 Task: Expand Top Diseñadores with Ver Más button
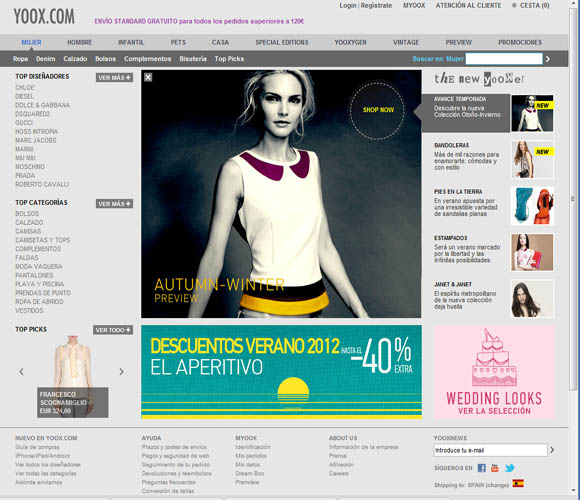[x=114, y=78]
